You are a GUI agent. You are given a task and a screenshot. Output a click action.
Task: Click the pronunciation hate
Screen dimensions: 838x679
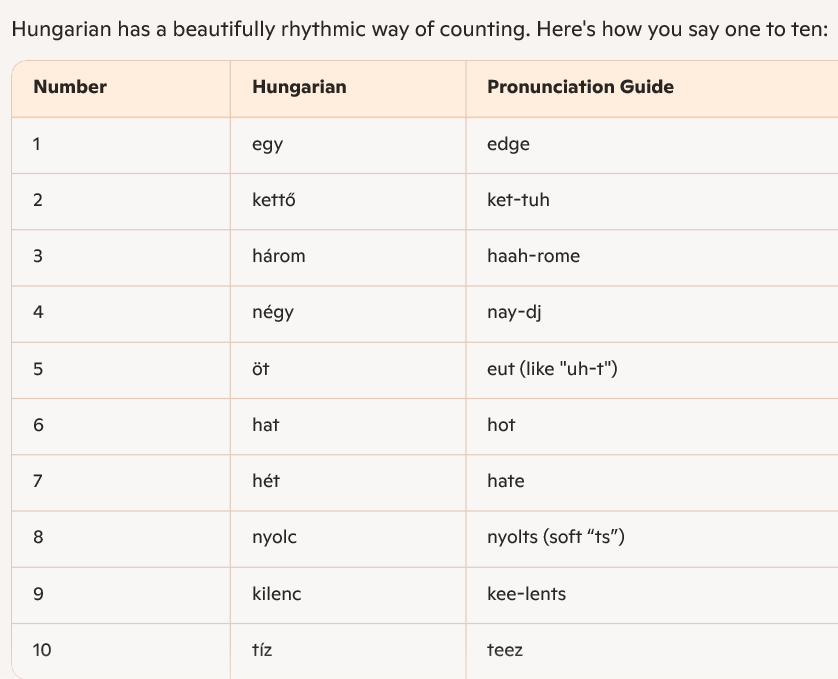pos(506,481)
